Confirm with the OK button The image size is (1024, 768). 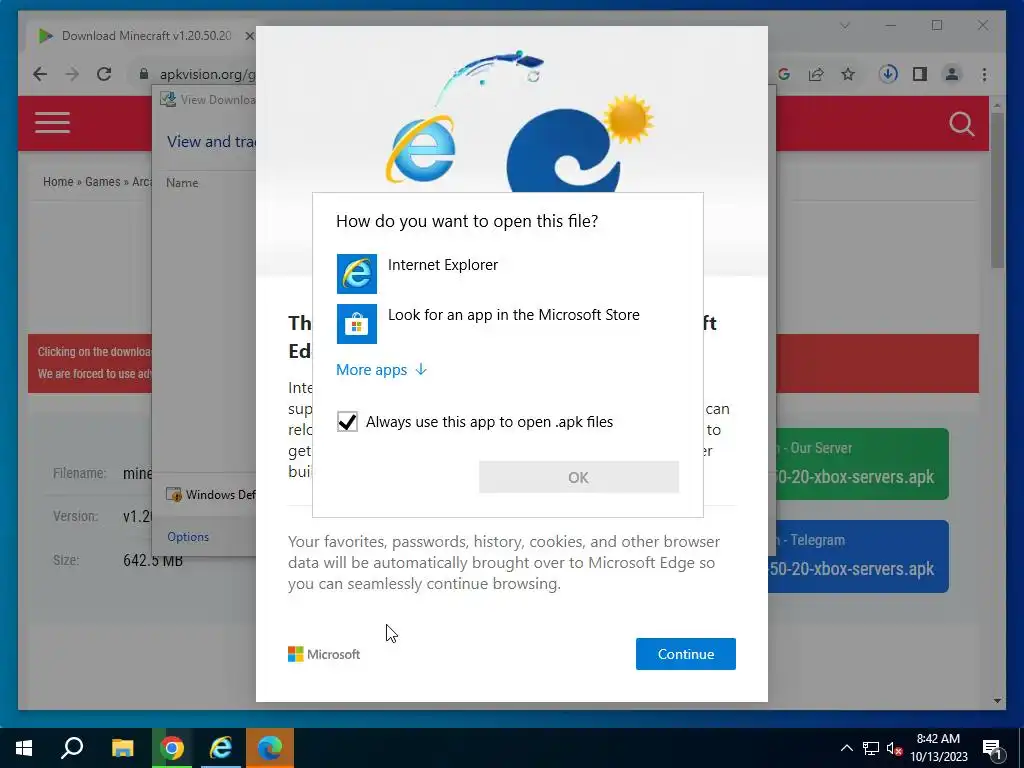pyautogui.click(x=579, y=477)
